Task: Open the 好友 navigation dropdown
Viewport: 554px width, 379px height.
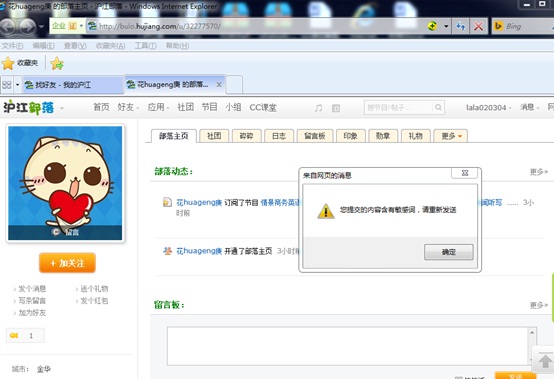Action: click(128, 107)
